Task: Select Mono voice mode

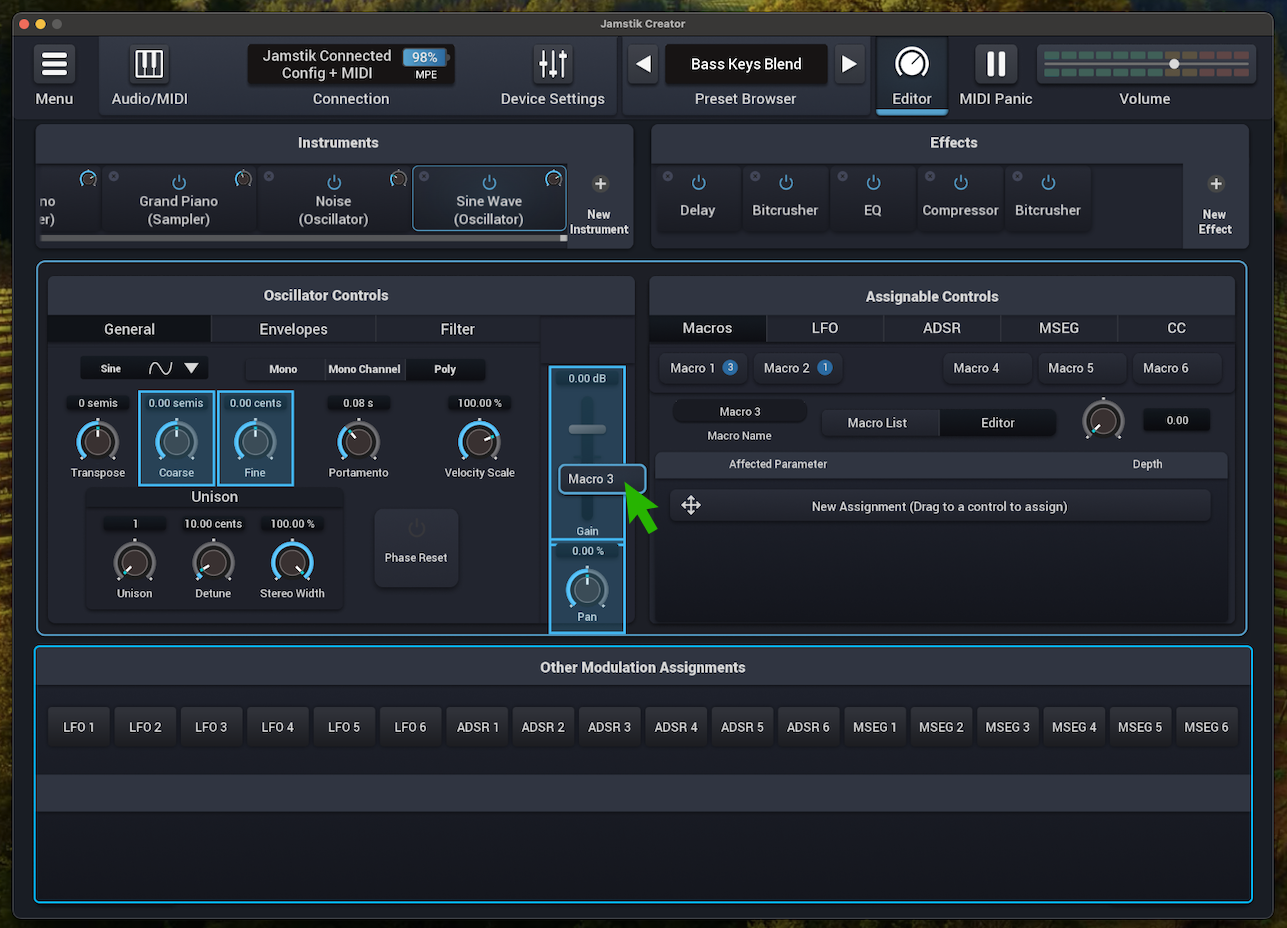Action: [284, 369]
